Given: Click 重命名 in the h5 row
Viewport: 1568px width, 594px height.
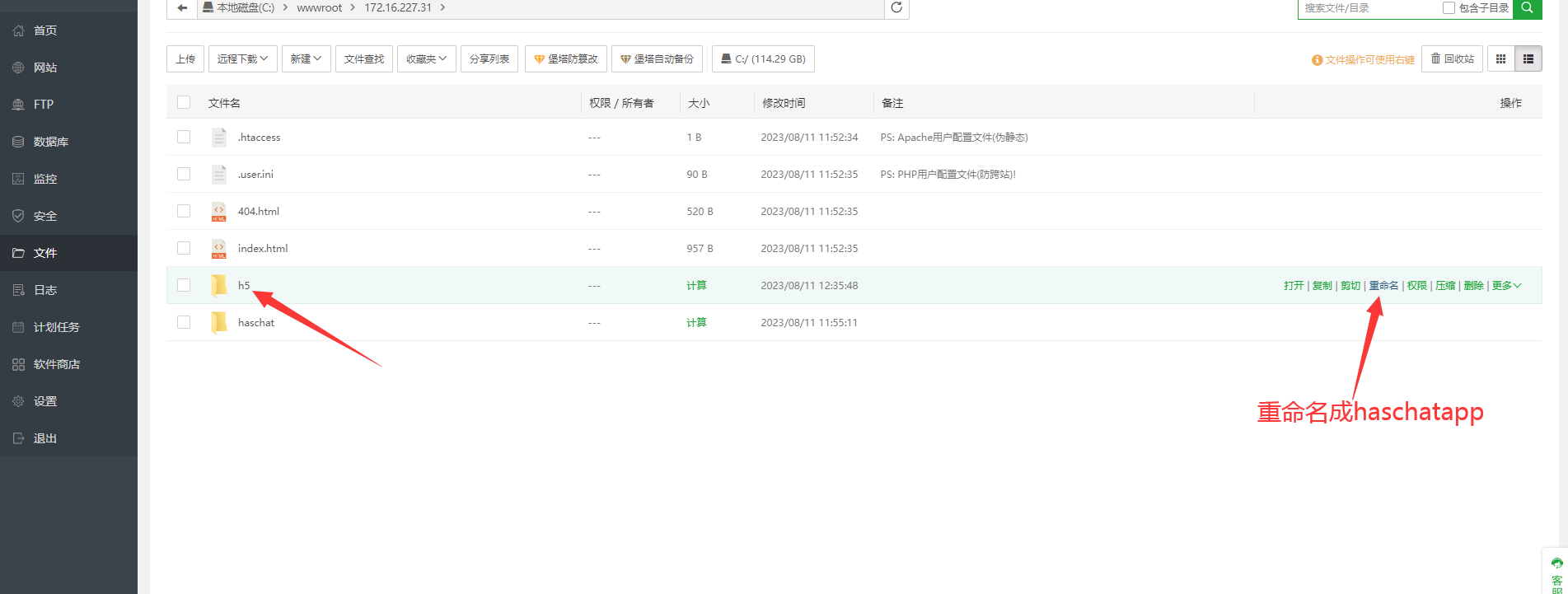Looking at the screenshot, I should point(1383,286).
